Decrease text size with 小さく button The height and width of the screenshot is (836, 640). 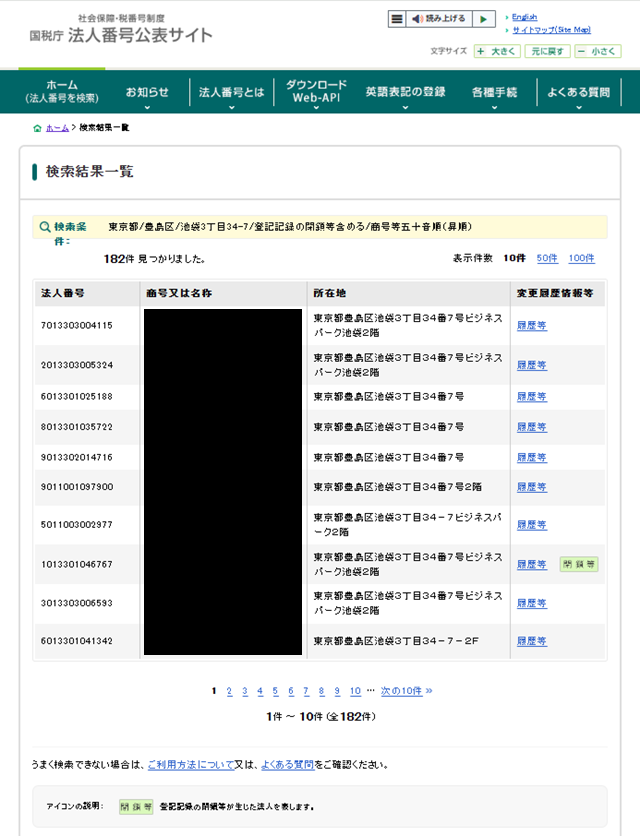598,51
